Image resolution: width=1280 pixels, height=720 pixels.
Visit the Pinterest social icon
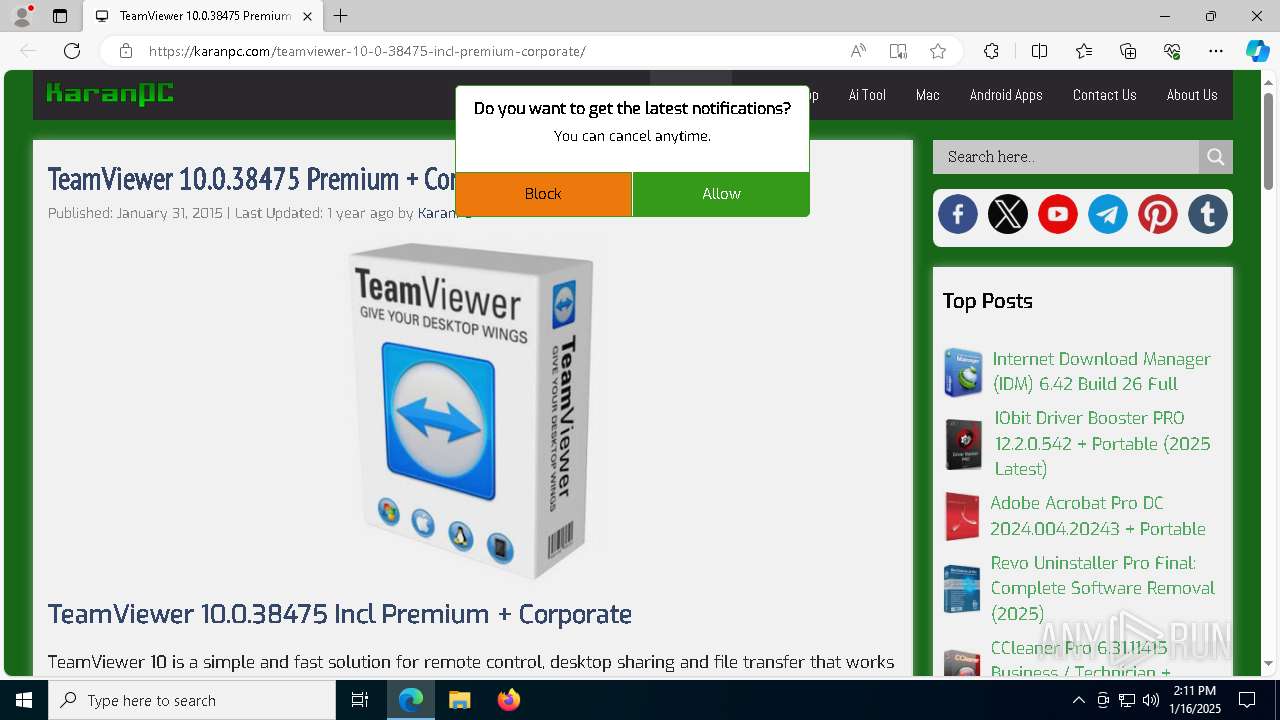pyautogui.click(x=1158, y=214)
